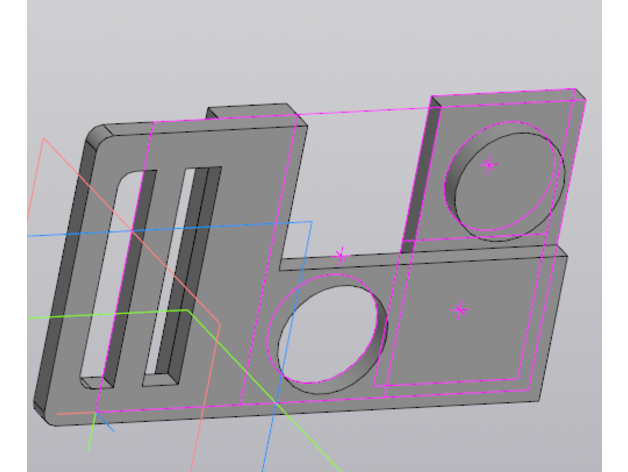Click the blue horizontal axis line
Screen dimensions: 628x472
(x=80, y=234)
